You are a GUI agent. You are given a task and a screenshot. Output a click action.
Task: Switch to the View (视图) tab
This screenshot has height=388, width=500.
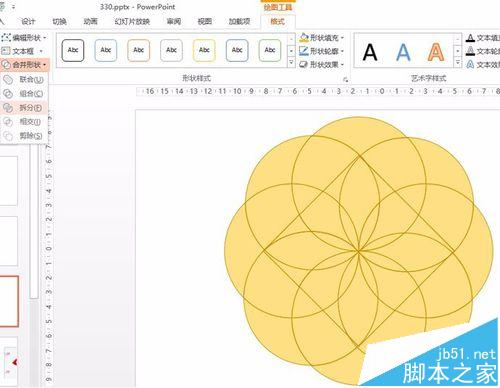205,22
